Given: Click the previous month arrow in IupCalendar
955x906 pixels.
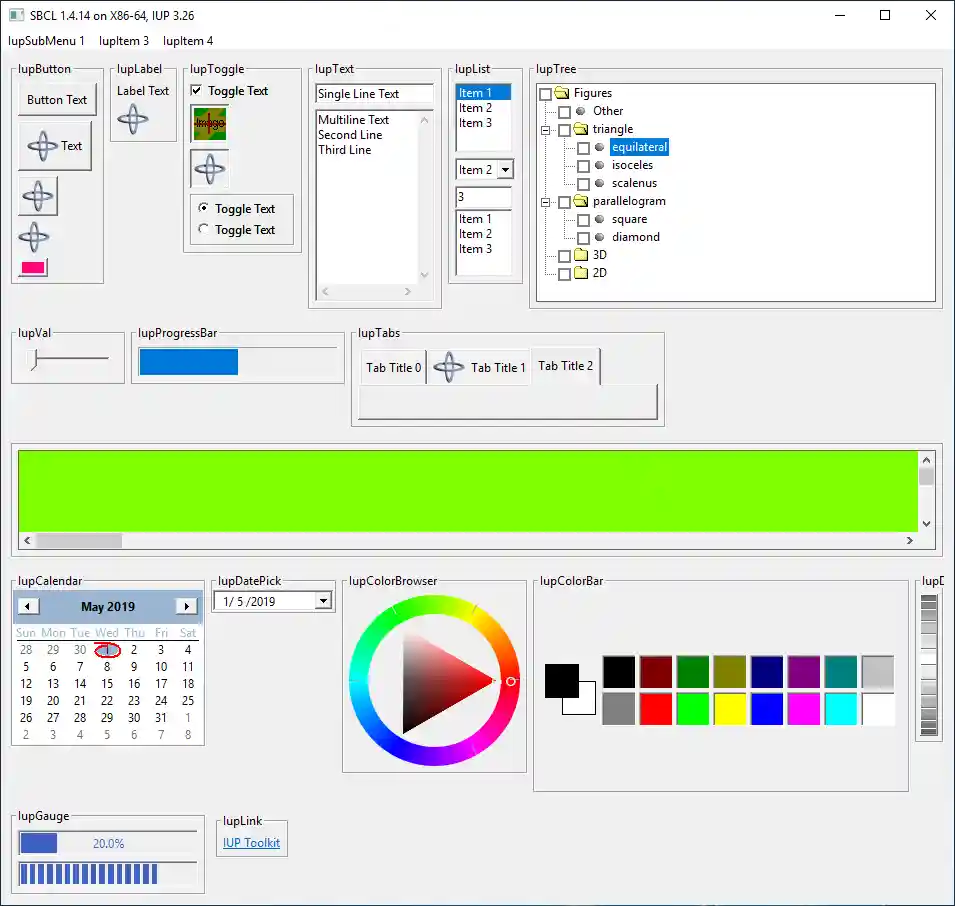Looking at the screenshot, I should pos(27,606).
